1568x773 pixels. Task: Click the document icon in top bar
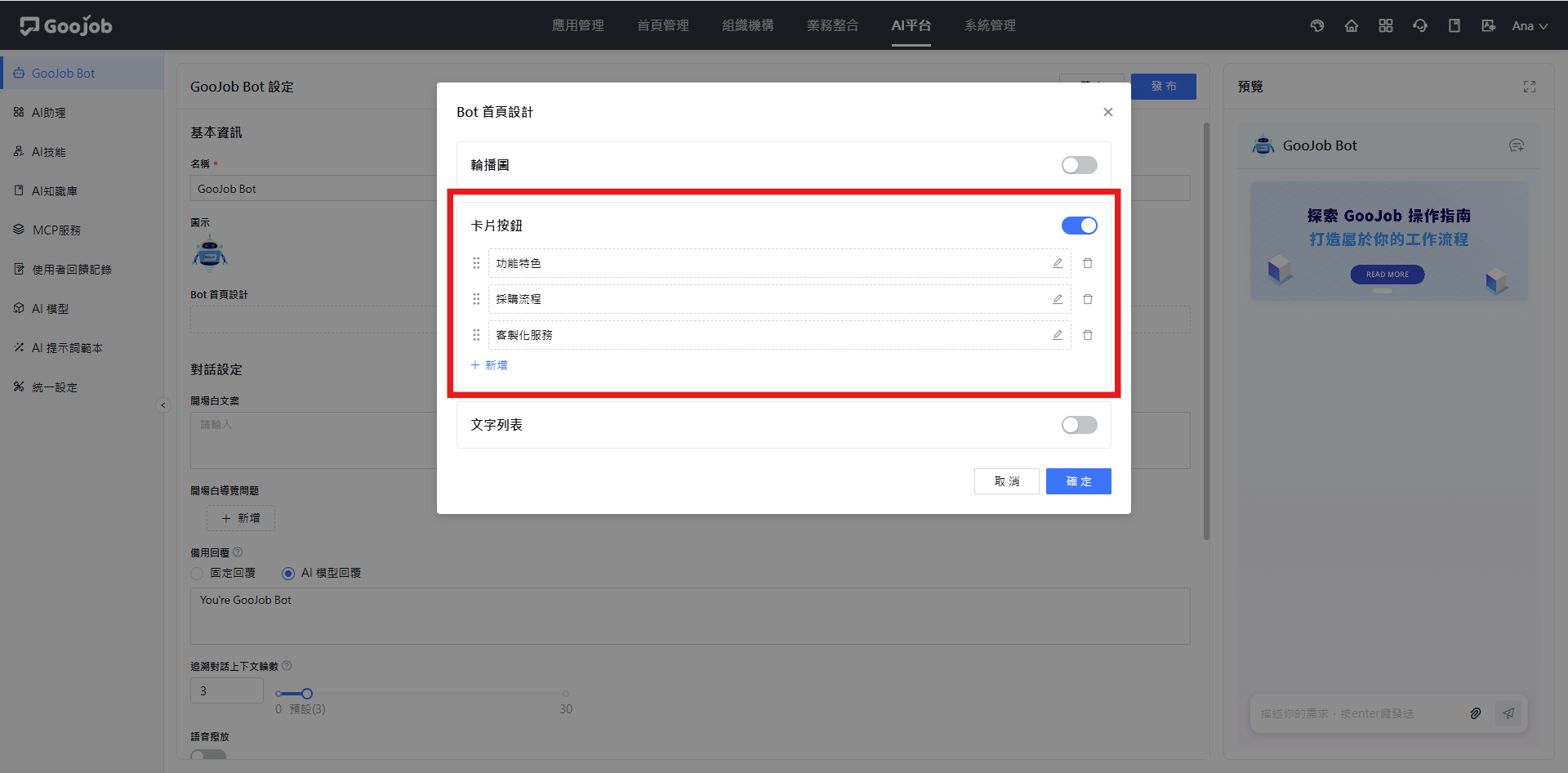point(1454,25)
